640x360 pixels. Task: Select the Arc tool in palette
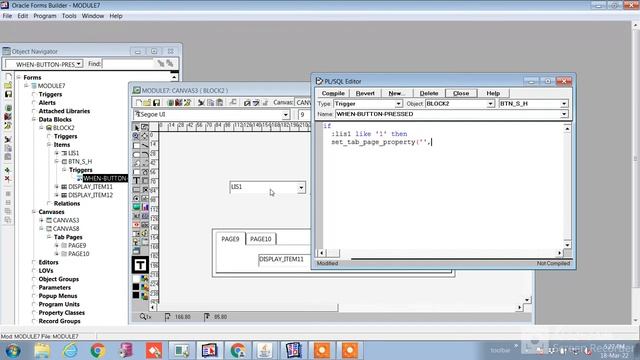pyautogui.click(x=145, y=154)
